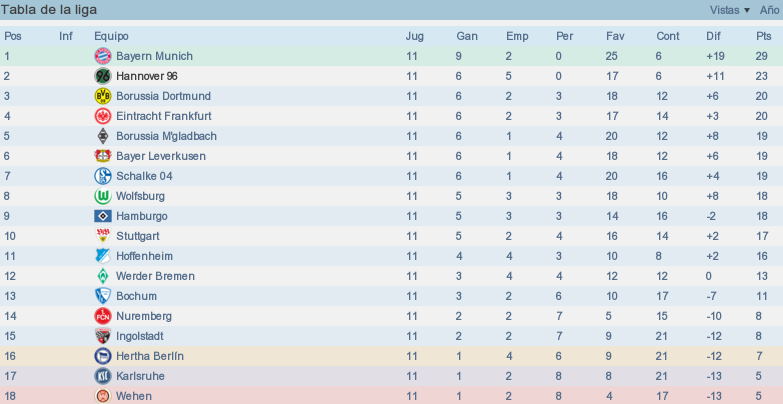Sort table by Pts column header
Viewport: 783px width, 404px height.
[764, 36]
